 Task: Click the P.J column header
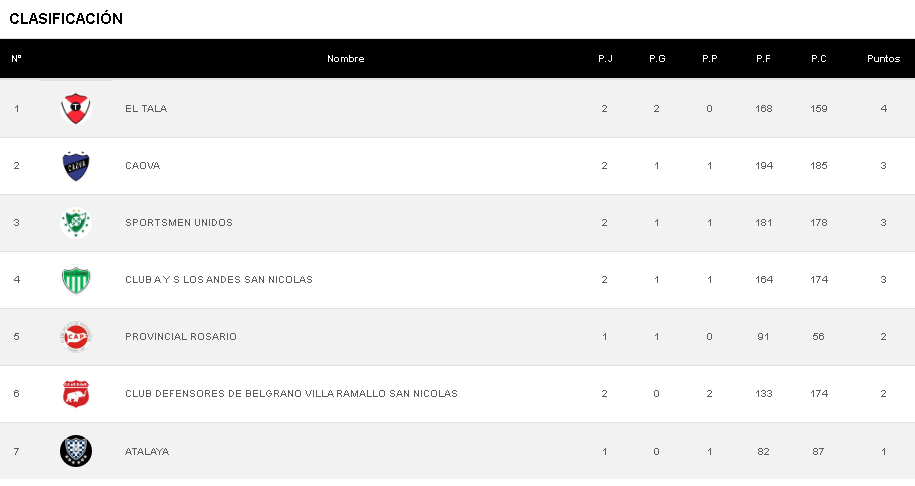[x=605, y=59]
